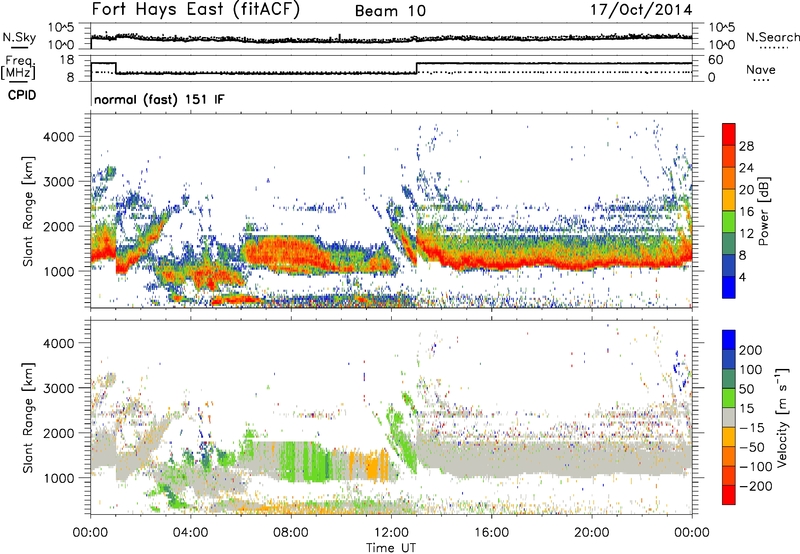
Task: Click the power panel 'Slant Range [km]' label
Action: (28, 211)
